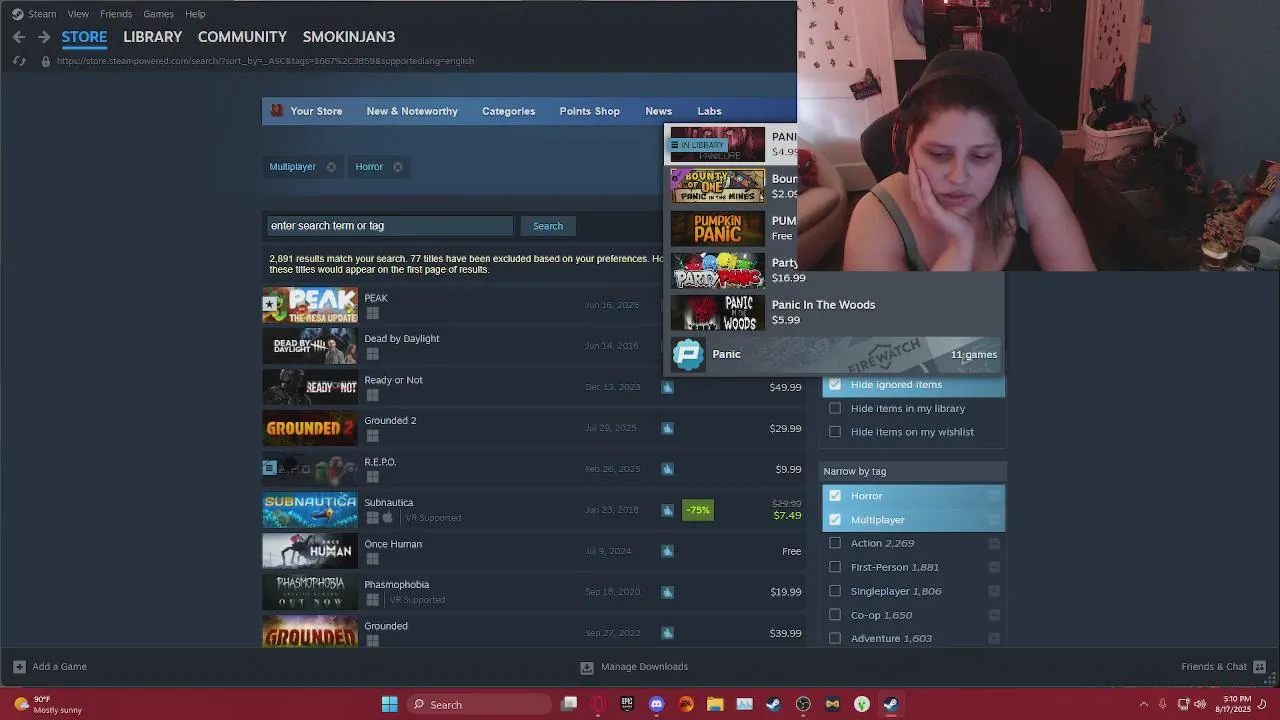This screenshot has width=1280, height=720.
Task: Open the Games menu
Action: (158, 14)
